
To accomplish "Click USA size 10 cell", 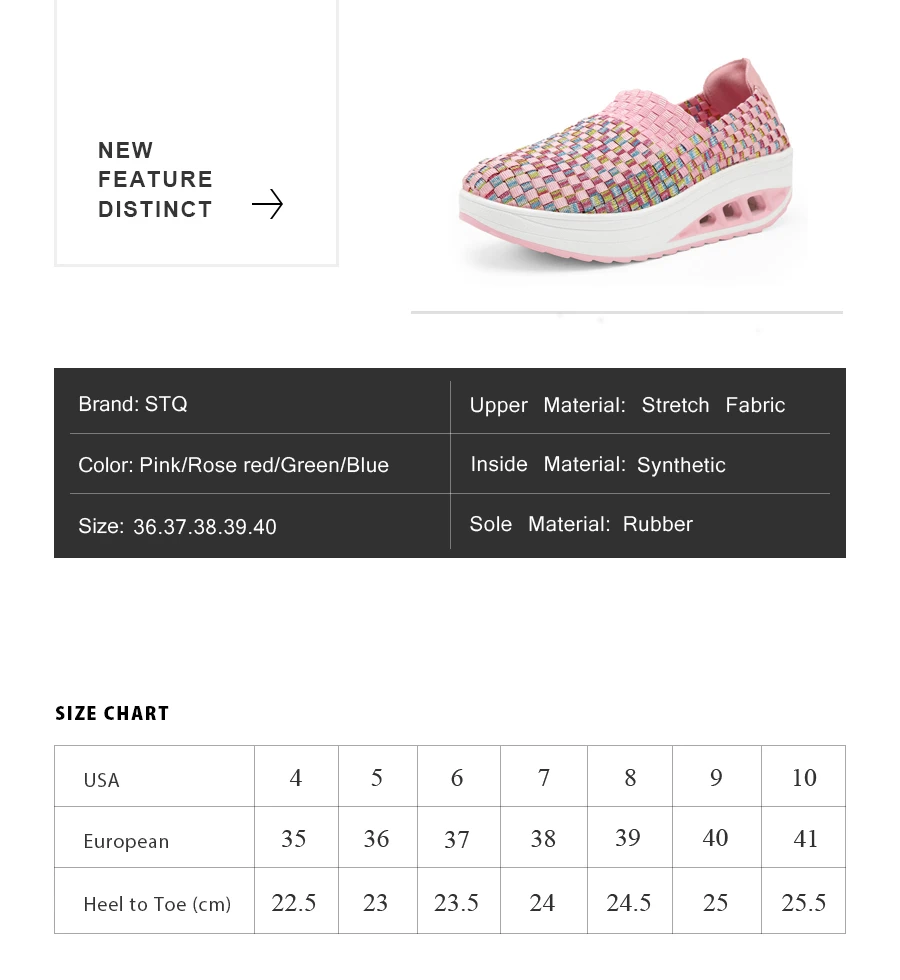I will [803, 776].
